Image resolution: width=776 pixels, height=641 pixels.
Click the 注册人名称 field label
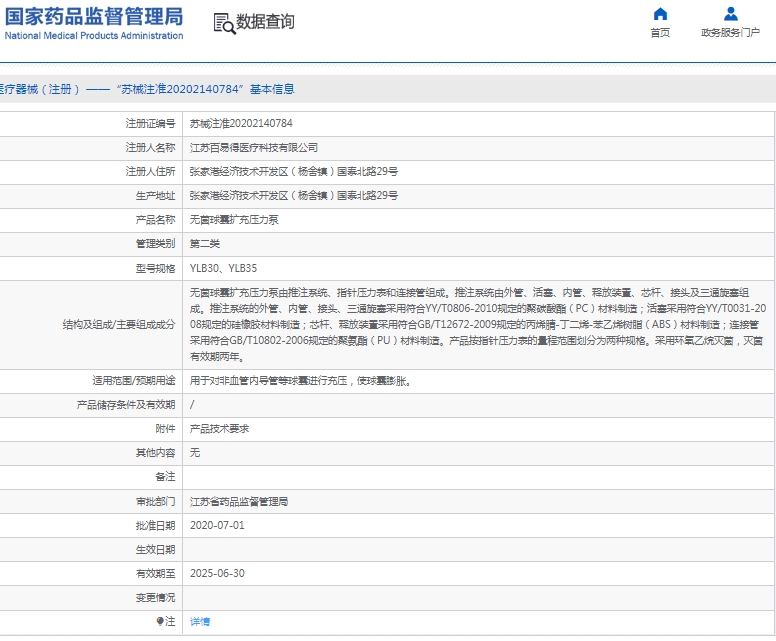click(150, 148)
